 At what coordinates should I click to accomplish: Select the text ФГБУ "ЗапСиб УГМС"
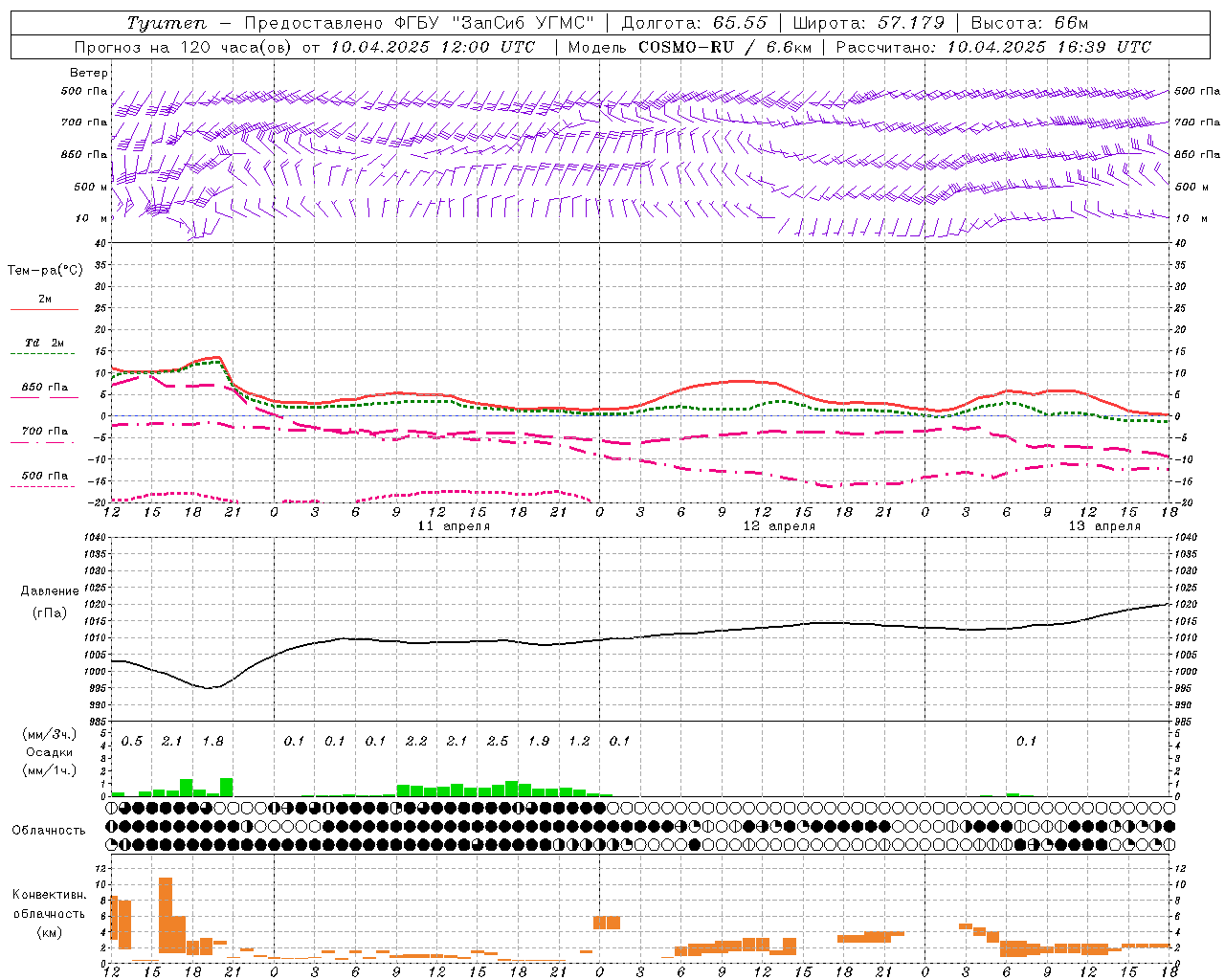(x=495, y=23)
